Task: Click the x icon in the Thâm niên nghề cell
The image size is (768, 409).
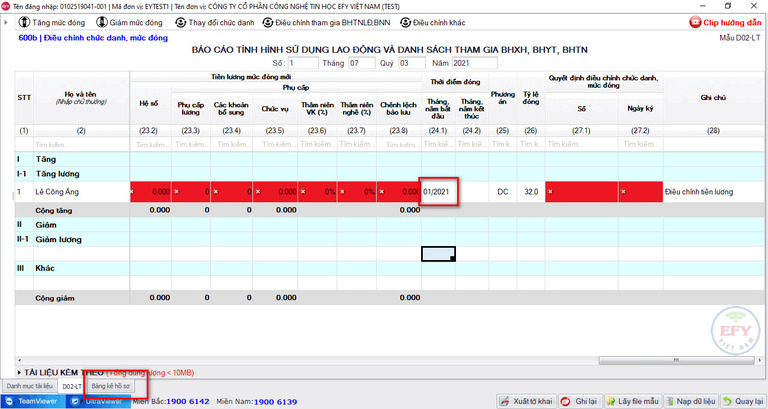Action: (342, 192)
